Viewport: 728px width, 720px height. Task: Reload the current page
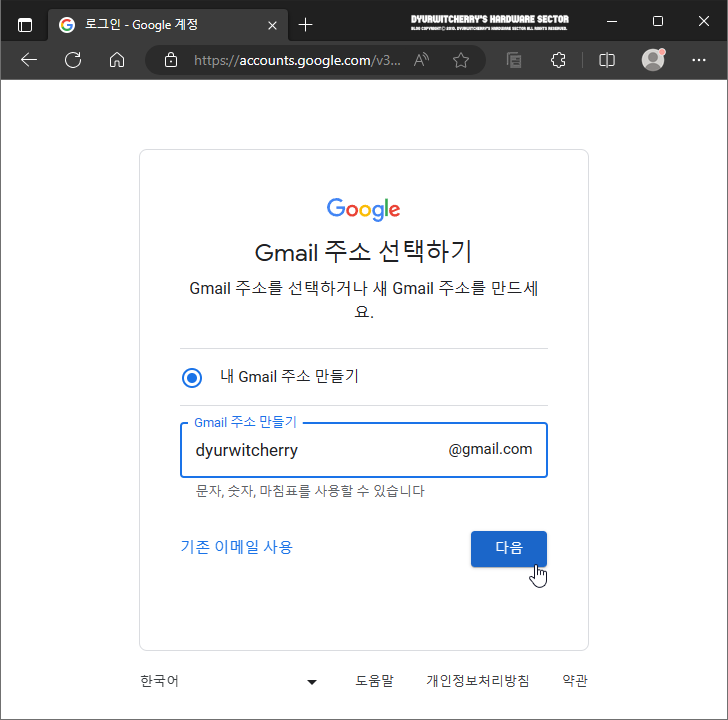coord(73,60)
